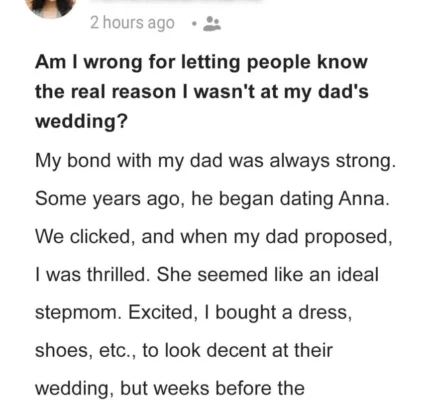Click the bold word "wedding?" in the title
The image size is (428, 400).
(x=82, y=122)
